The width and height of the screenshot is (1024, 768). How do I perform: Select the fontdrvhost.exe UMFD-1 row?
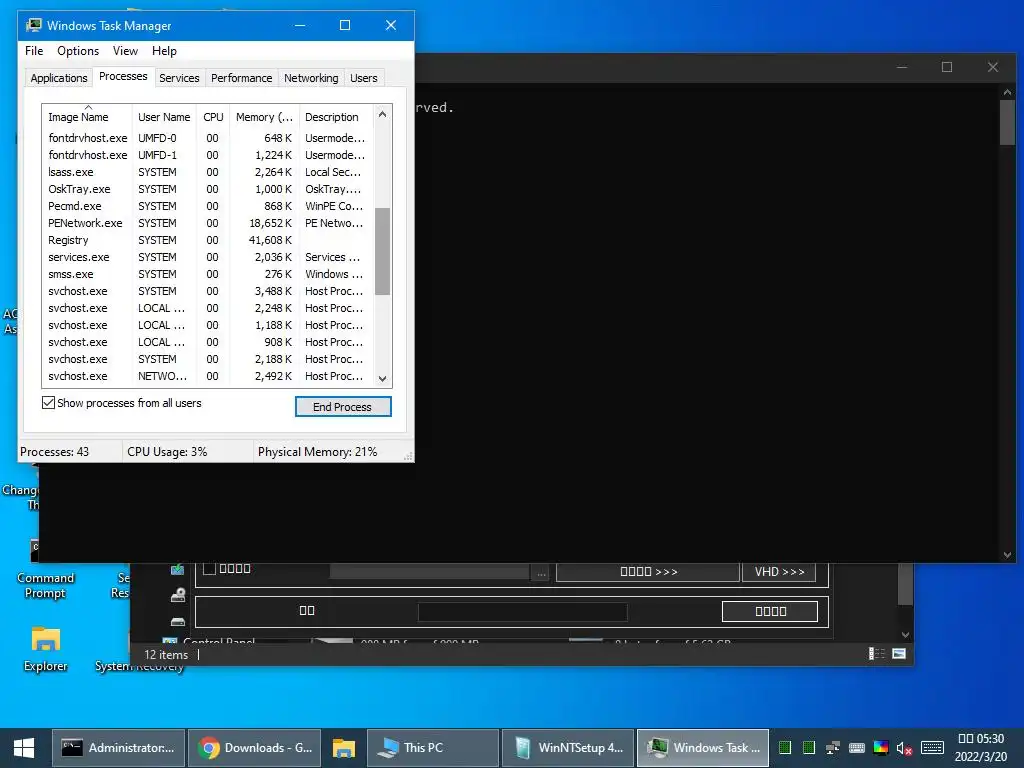(208, 155)
